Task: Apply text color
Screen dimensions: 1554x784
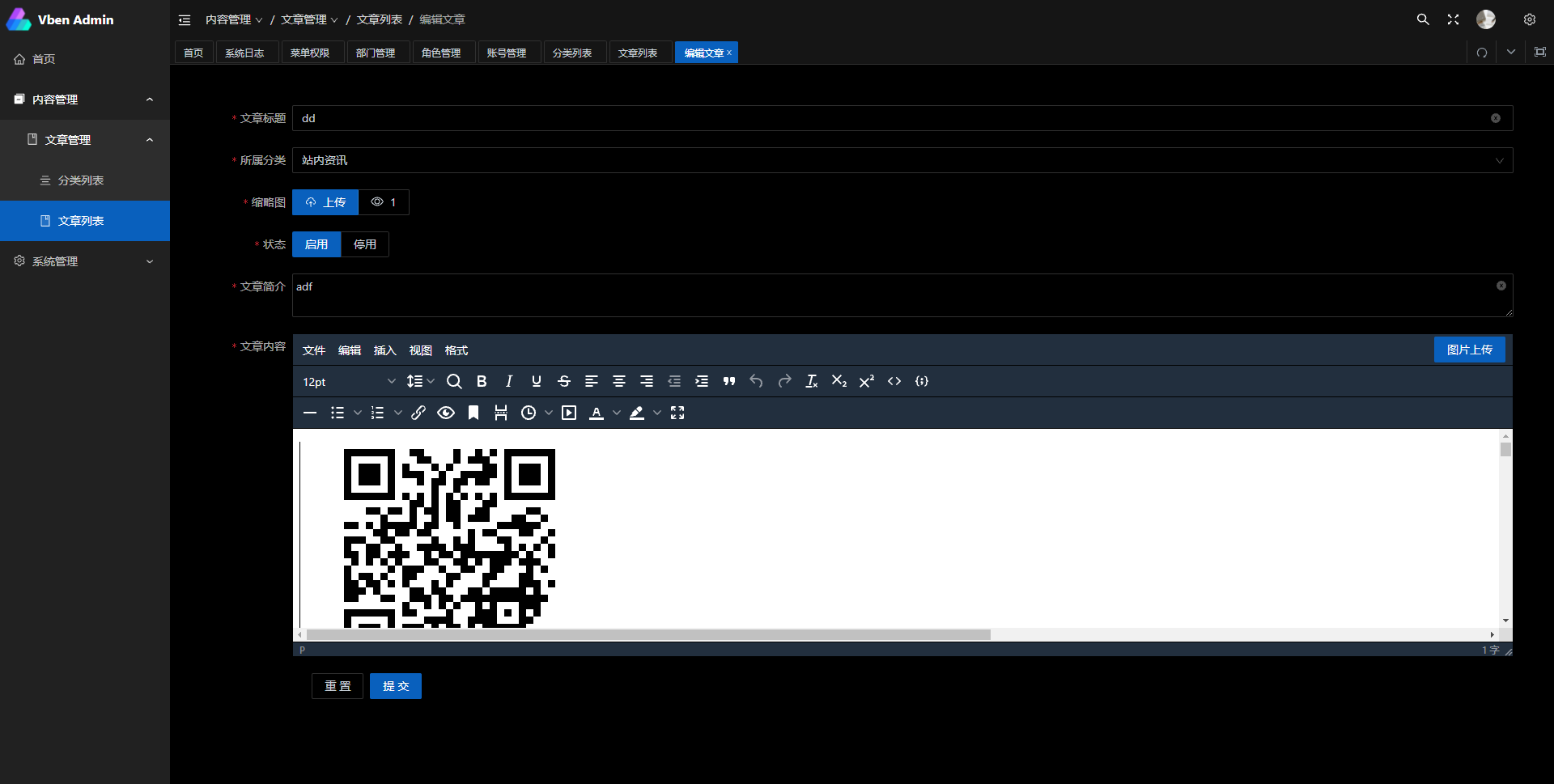Action: [x=597, y=413]
